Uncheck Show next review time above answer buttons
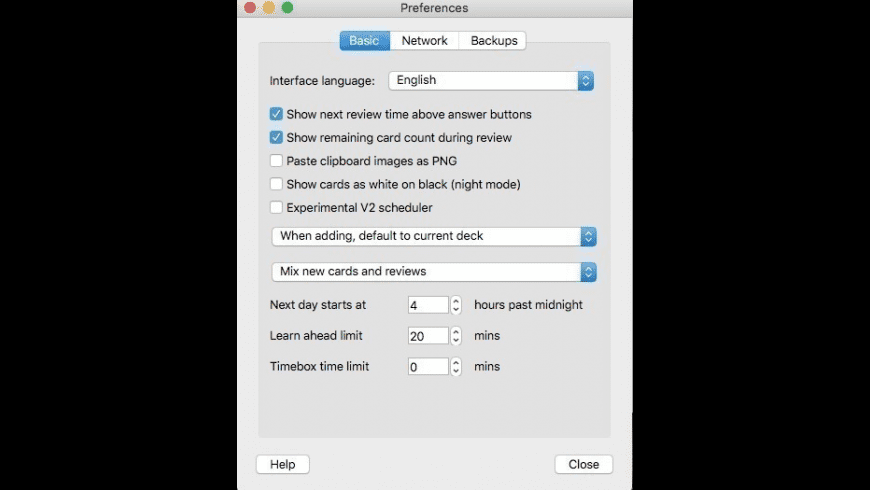The height and width of the screenshot is (490, 870). pos(276,114)
